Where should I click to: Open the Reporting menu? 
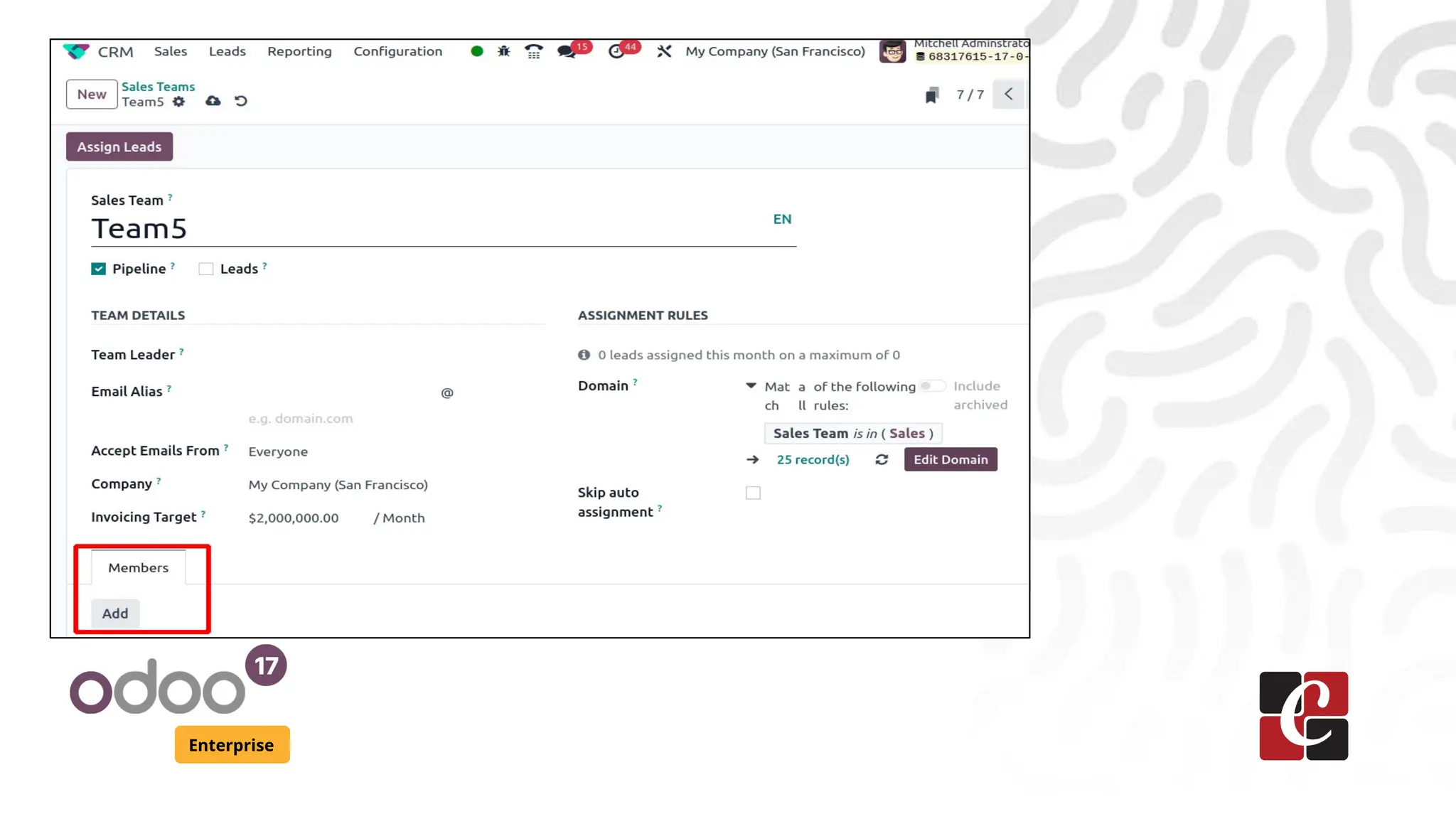pos(299,51)
